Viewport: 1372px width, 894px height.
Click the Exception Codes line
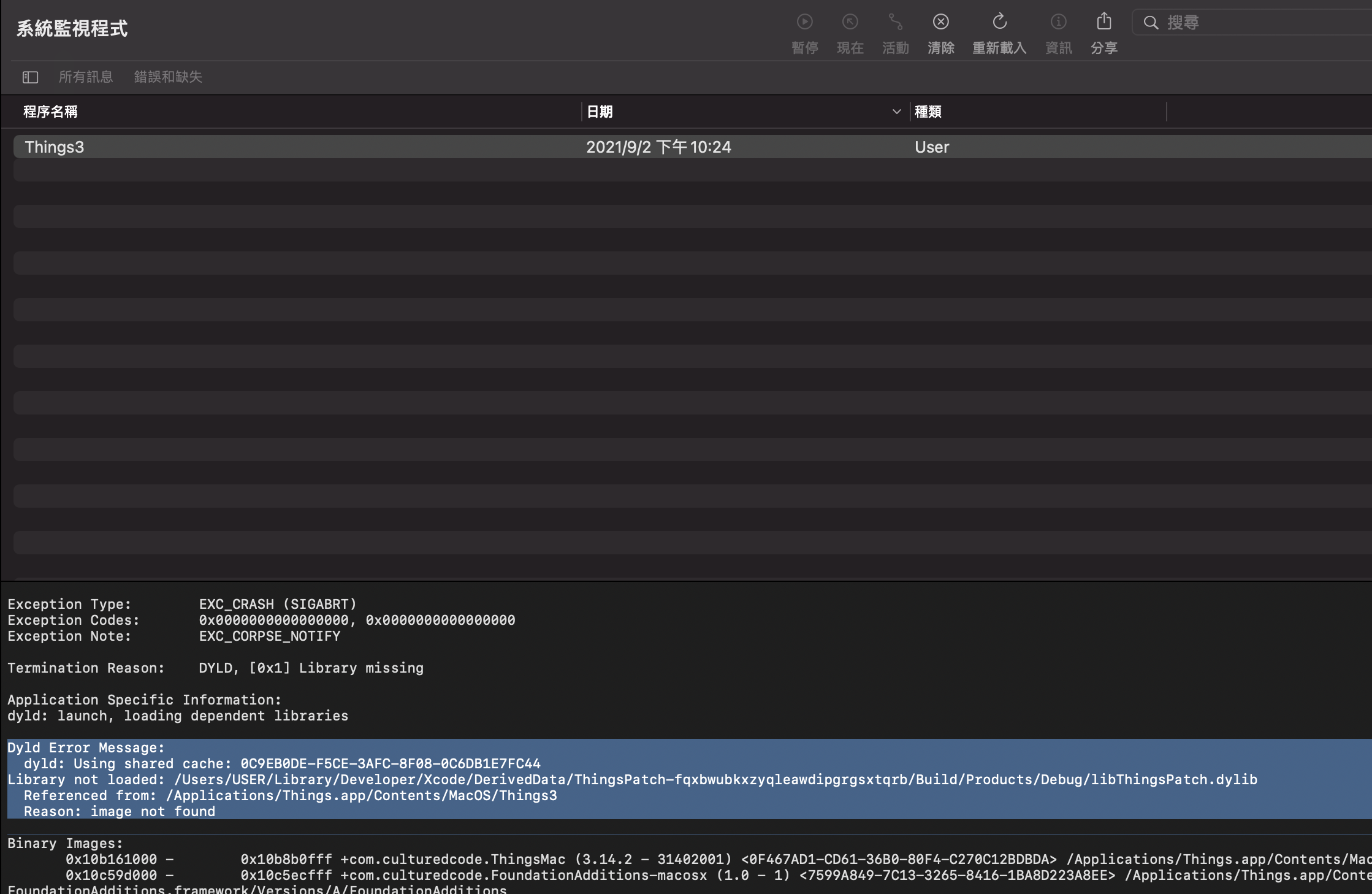(261, 620)
